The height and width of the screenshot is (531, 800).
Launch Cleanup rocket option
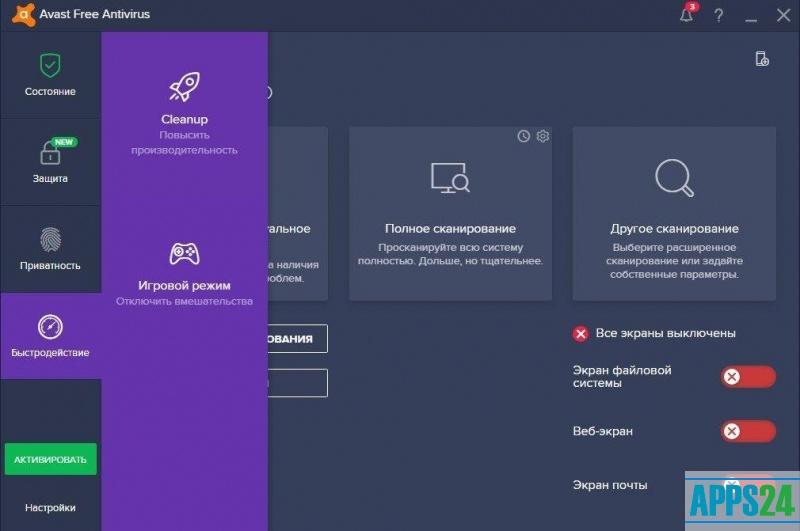coord(184,113)
